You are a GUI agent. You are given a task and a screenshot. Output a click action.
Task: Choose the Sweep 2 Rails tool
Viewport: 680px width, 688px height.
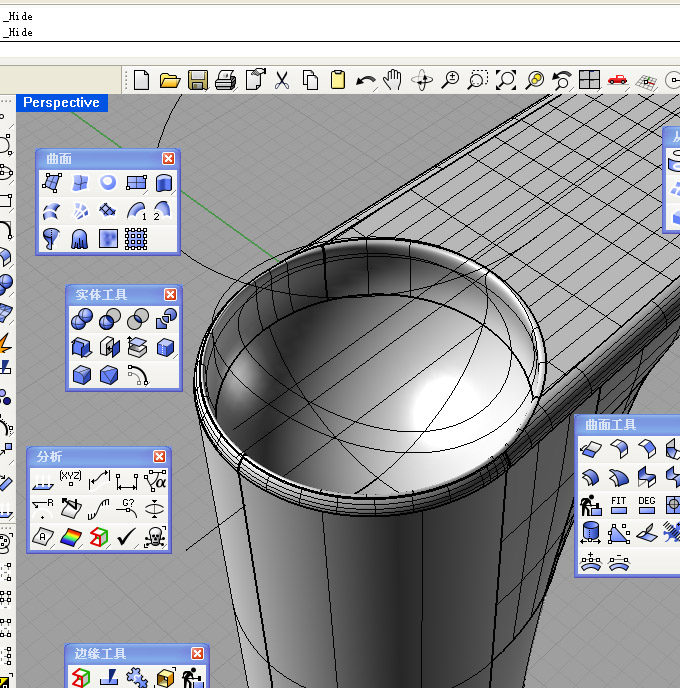pos(162,211)
